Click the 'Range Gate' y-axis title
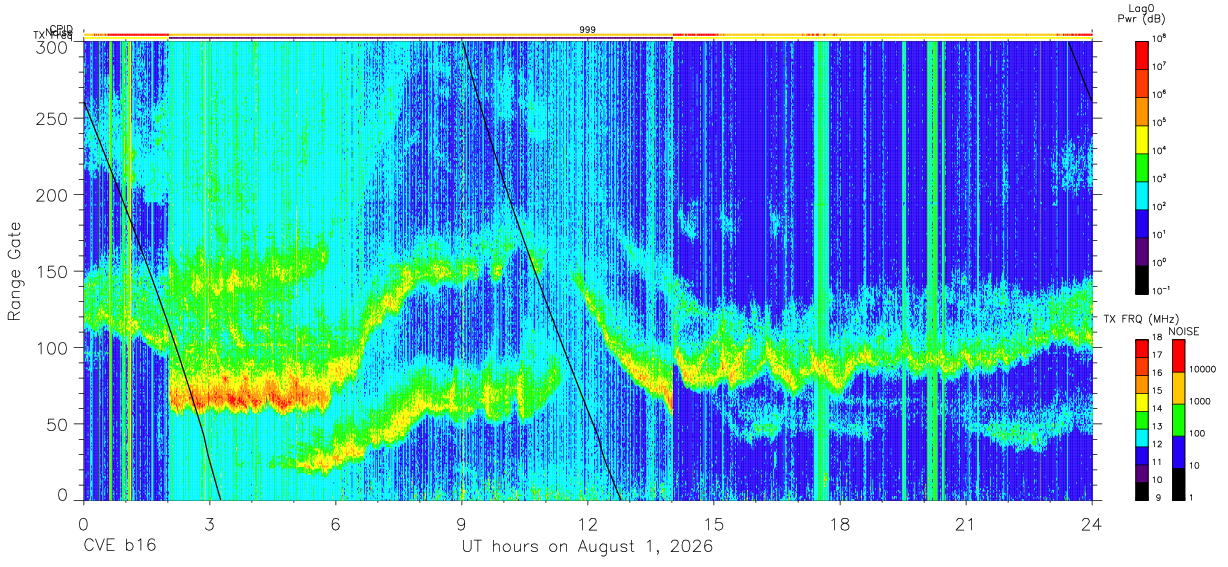The width and height of the screenshot is (1228, 567). (15, 271)
